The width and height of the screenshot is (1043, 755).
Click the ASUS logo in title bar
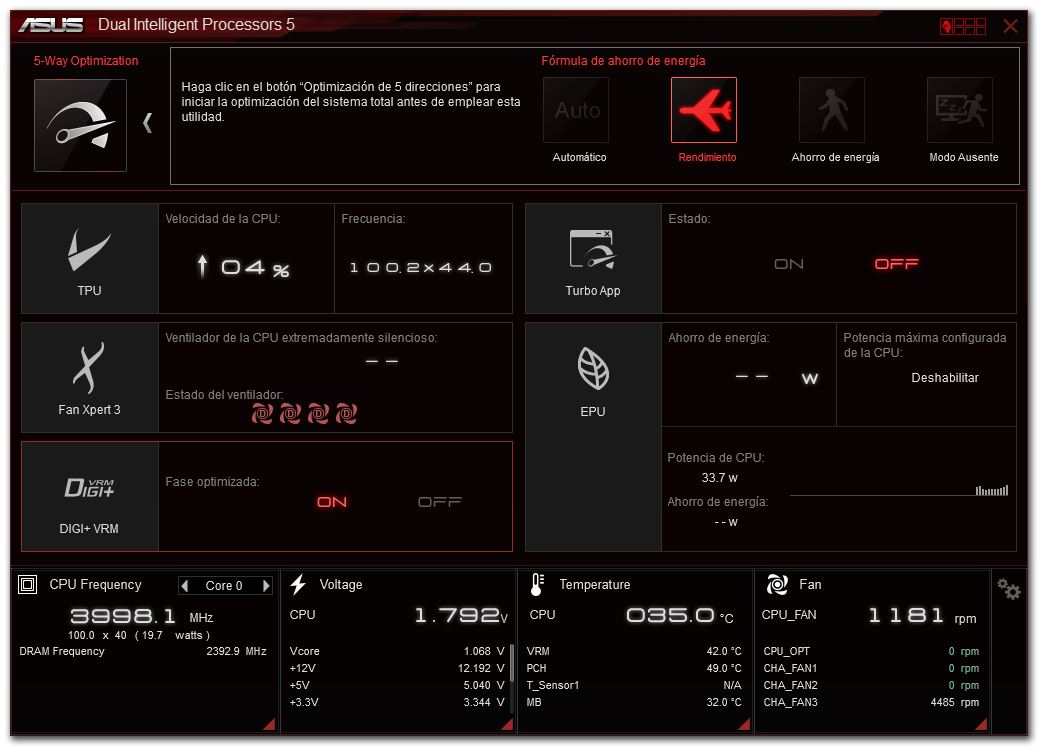51,25
